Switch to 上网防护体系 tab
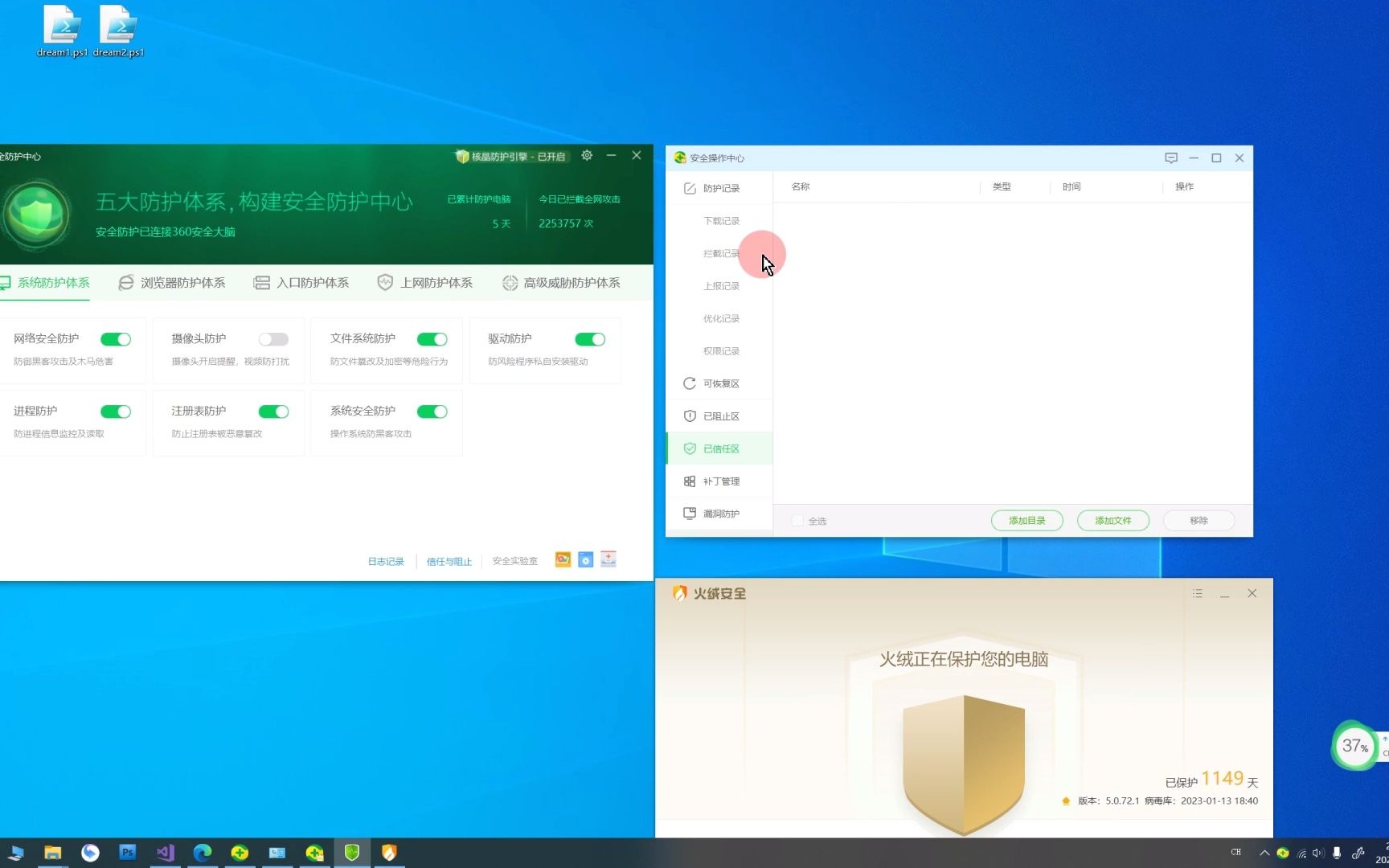The width and height of the screenshot is (1389, 868). tap(425, 283)
